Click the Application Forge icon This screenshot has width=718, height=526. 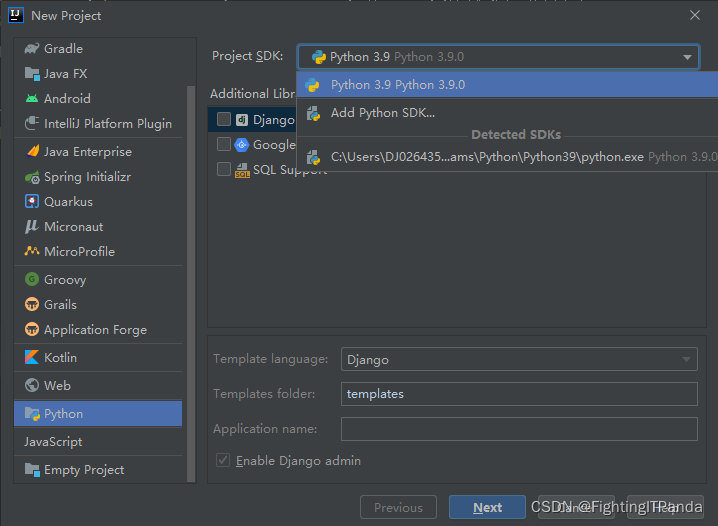[32, 329]
